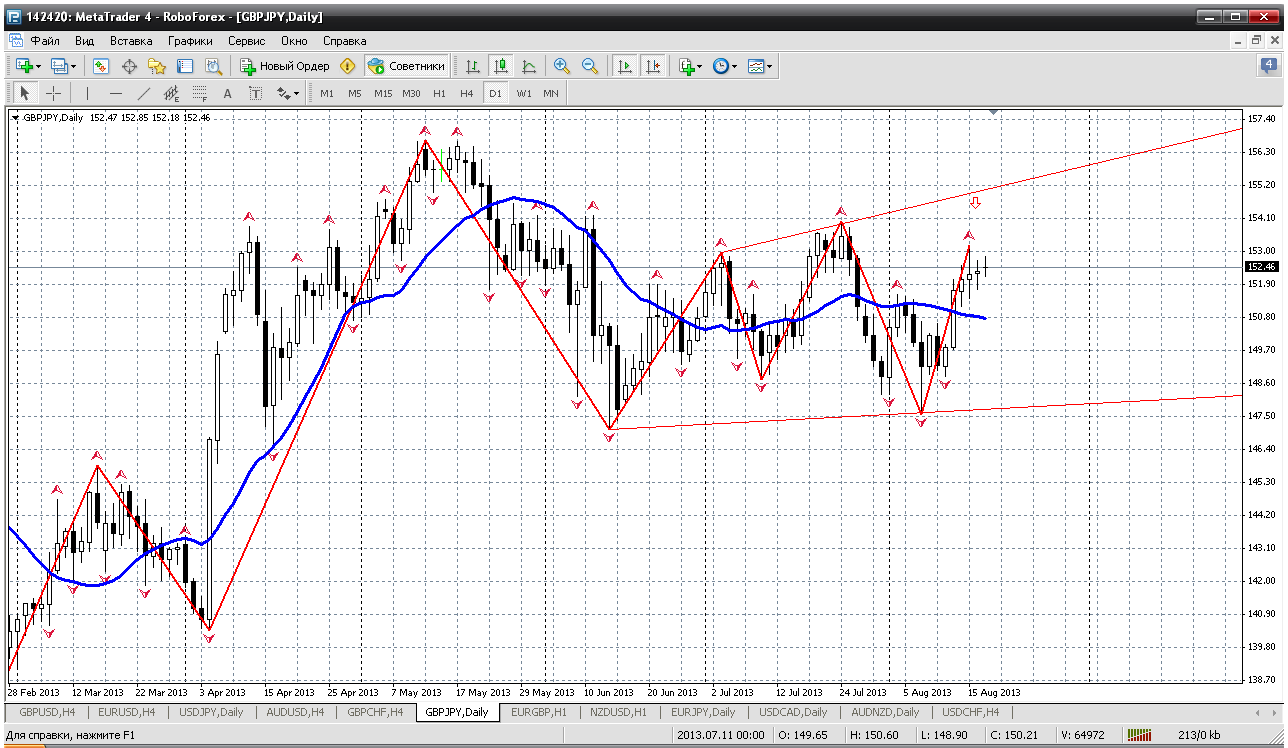Toggle chart Auto Scroll

[625, 66]
